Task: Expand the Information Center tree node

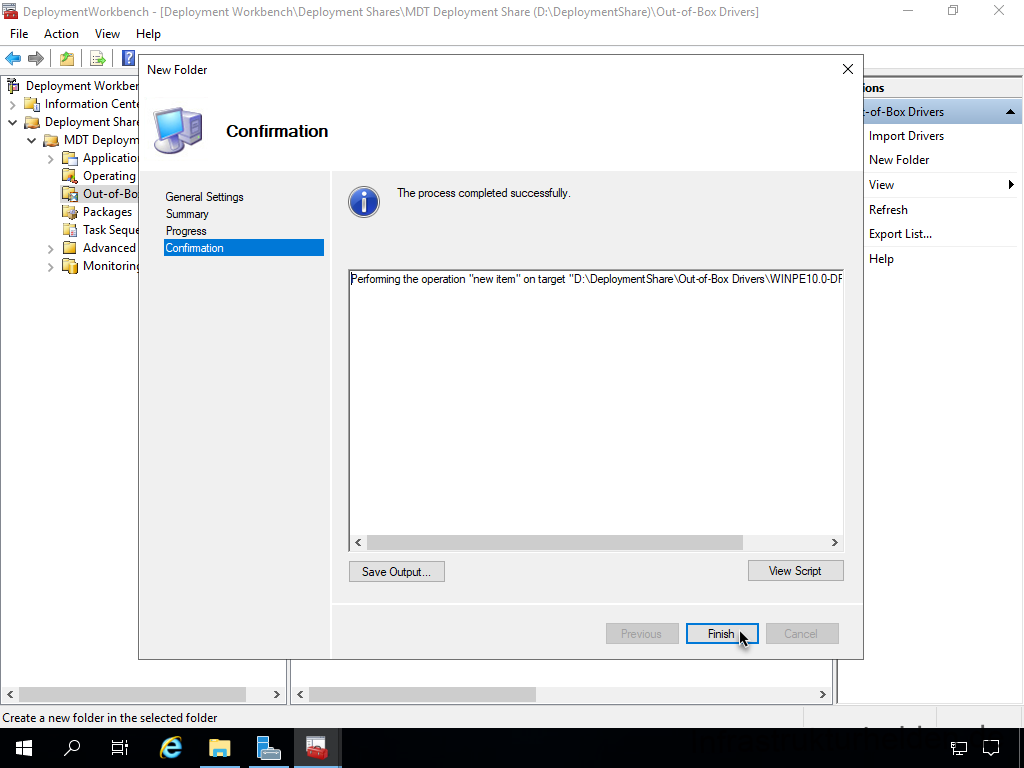Action: pyautogui.click(x=12, y=104)
